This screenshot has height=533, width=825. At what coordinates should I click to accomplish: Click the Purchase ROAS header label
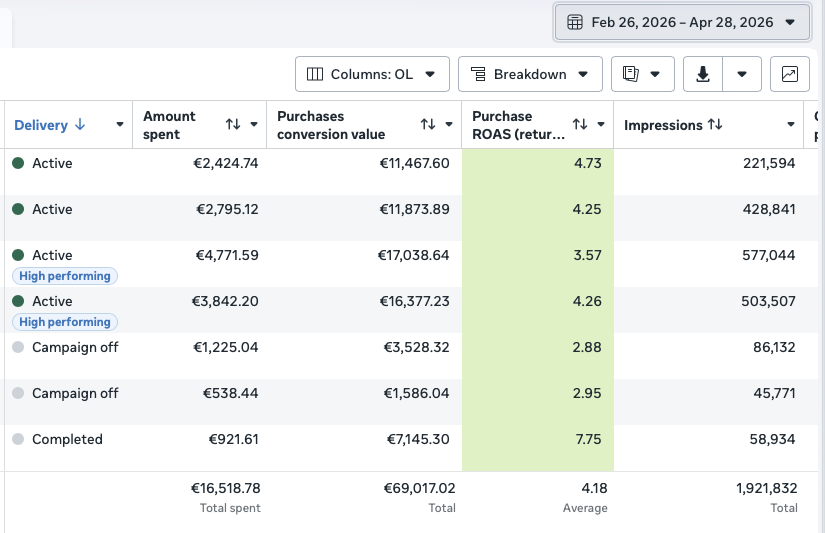pyautogui.click(x=518, y=125)
